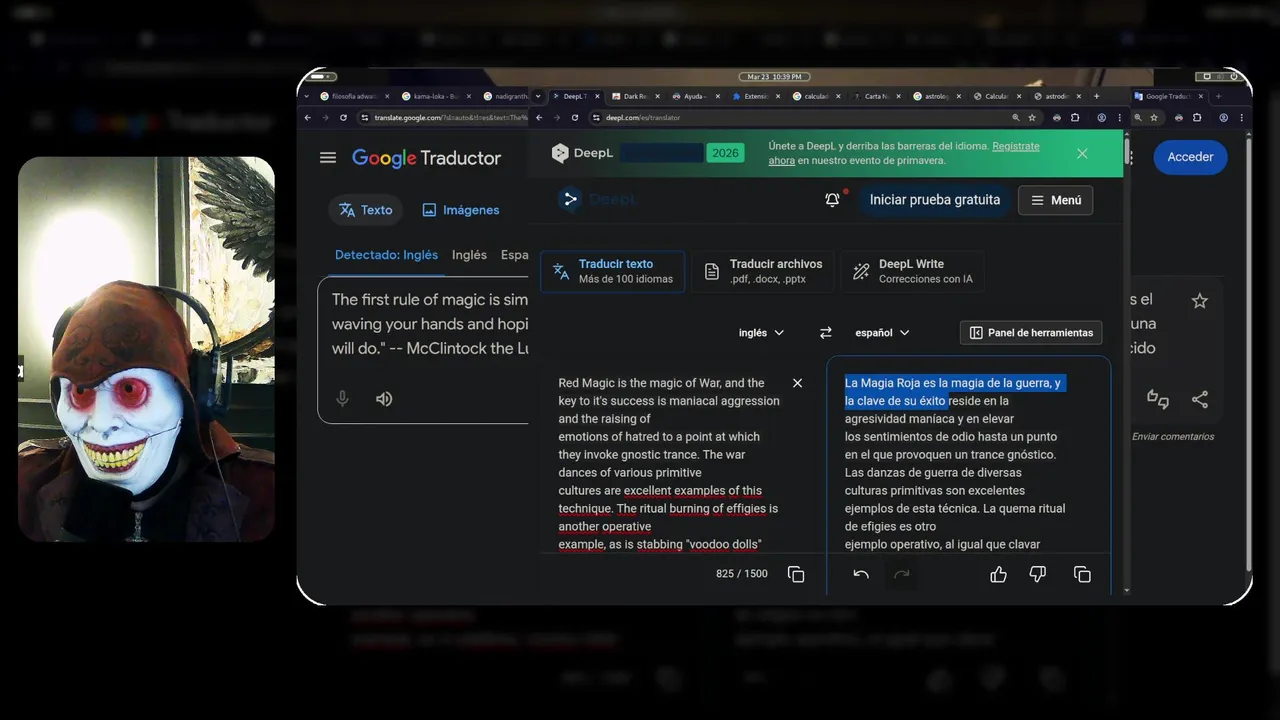Copy the DeepL source text

(x=796, y=574)
